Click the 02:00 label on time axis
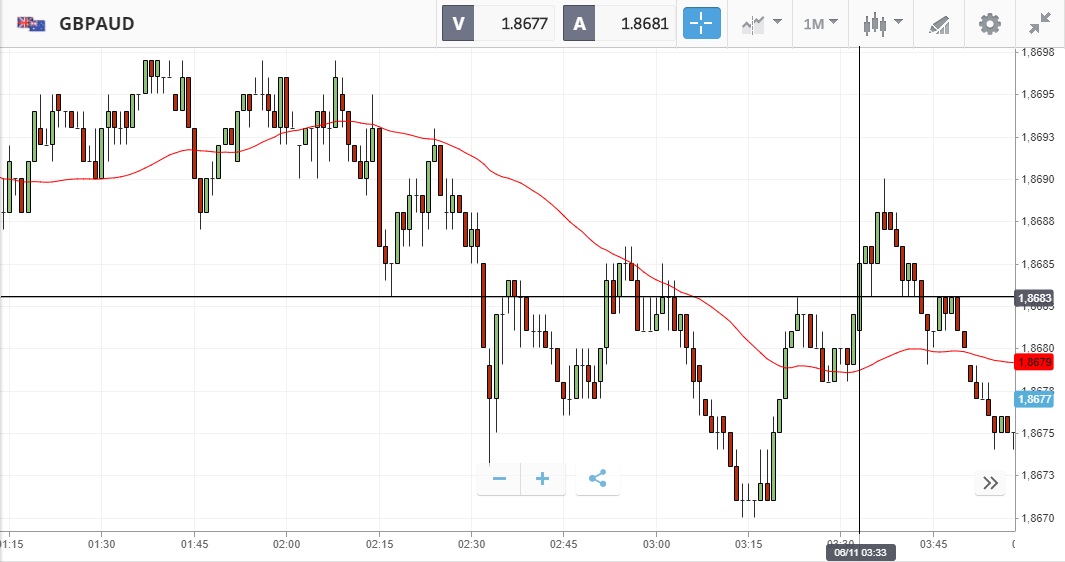The height and width of the screenshot is (562, 1065). tap(286, 544)
